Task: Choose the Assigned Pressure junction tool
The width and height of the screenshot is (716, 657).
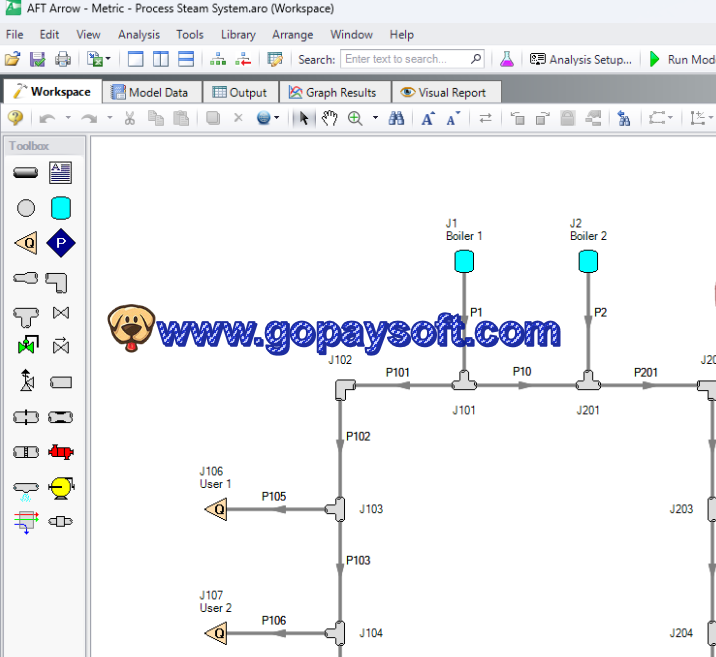Action: [x=61, y=243]
